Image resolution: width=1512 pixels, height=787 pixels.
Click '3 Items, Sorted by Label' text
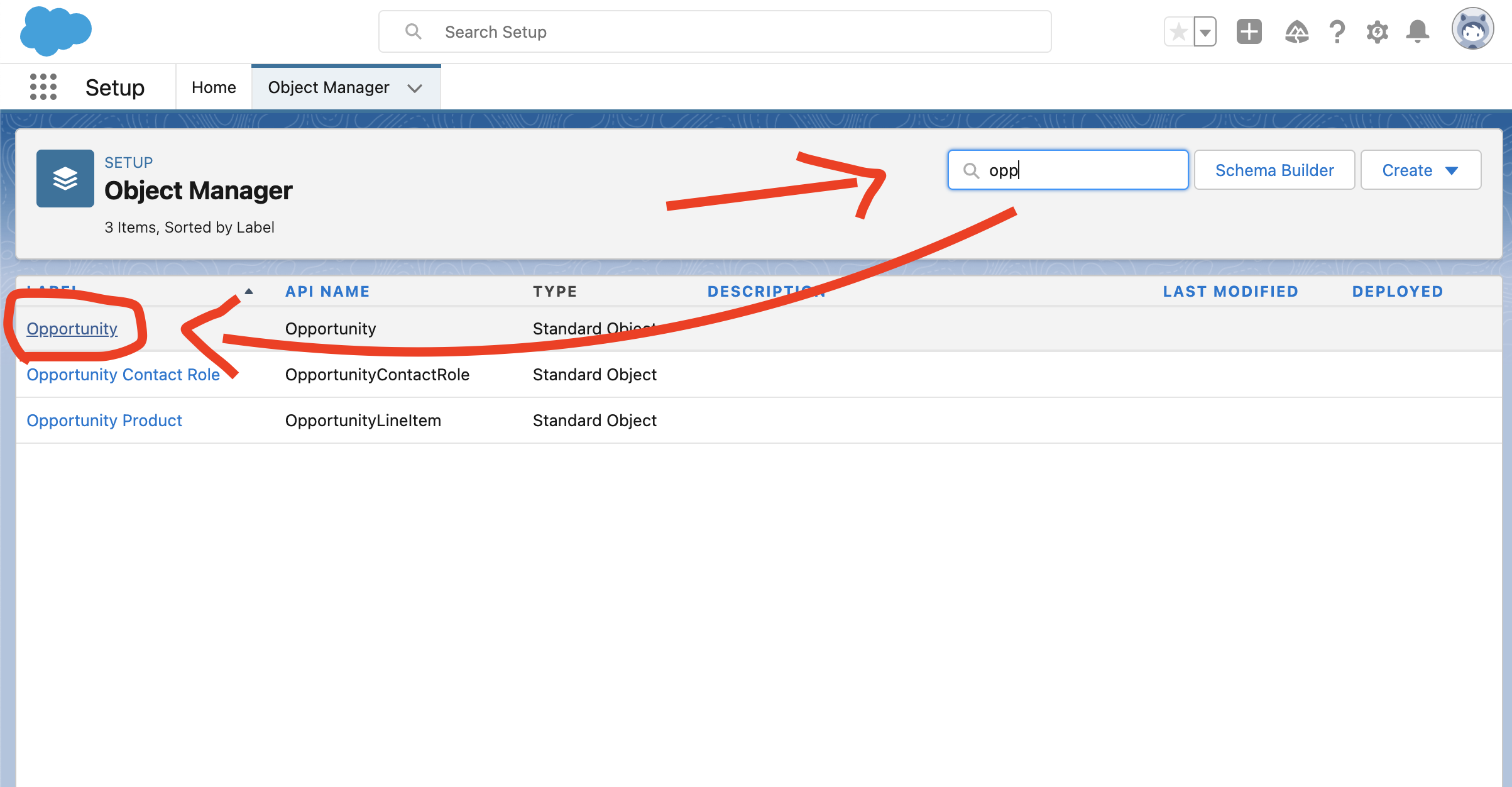point(189,227)
